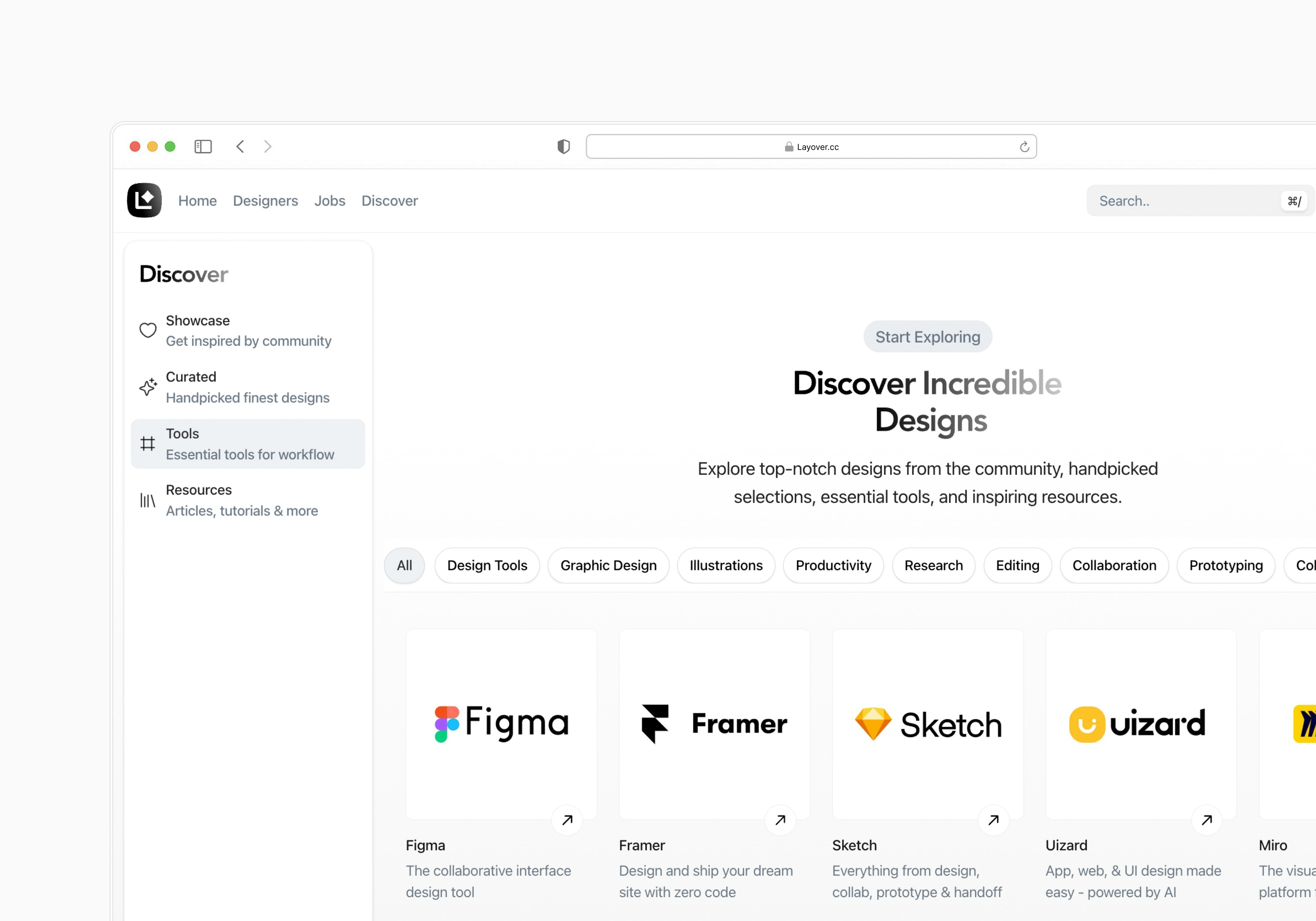Click 'Explore top-notch designs' paragraph

(x=927, y=483)
